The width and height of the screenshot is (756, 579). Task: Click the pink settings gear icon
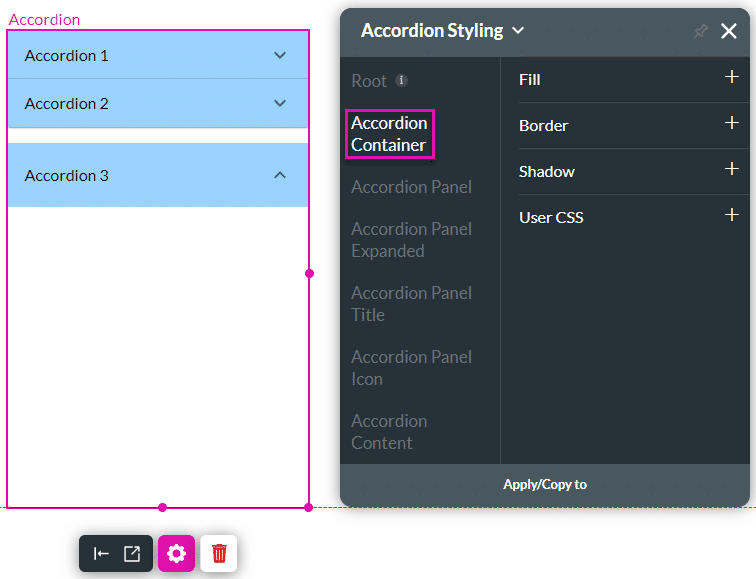[176, 553]
